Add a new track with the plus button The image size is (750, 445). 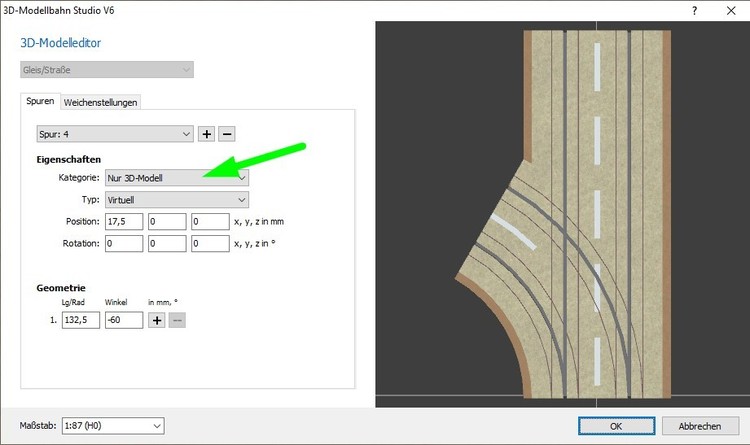[207, 134]
